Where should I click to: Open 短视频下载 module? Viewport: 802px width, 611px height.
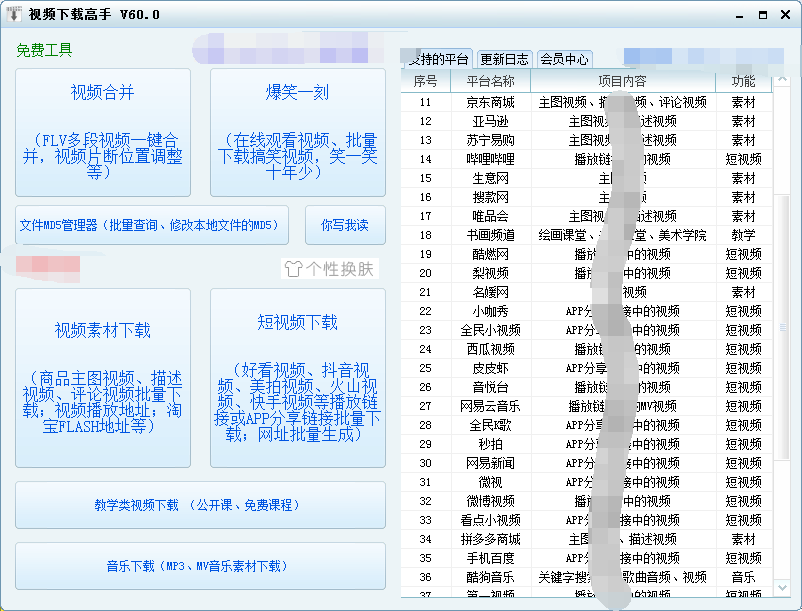point(298,378)
